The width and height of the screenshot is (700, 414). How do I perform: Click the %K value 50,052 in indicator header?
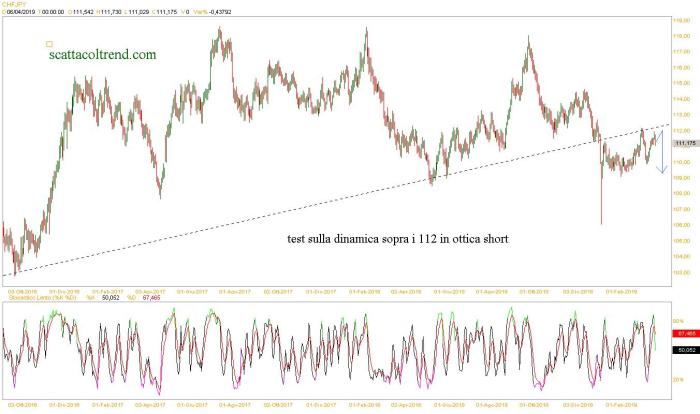coord(111,297)
